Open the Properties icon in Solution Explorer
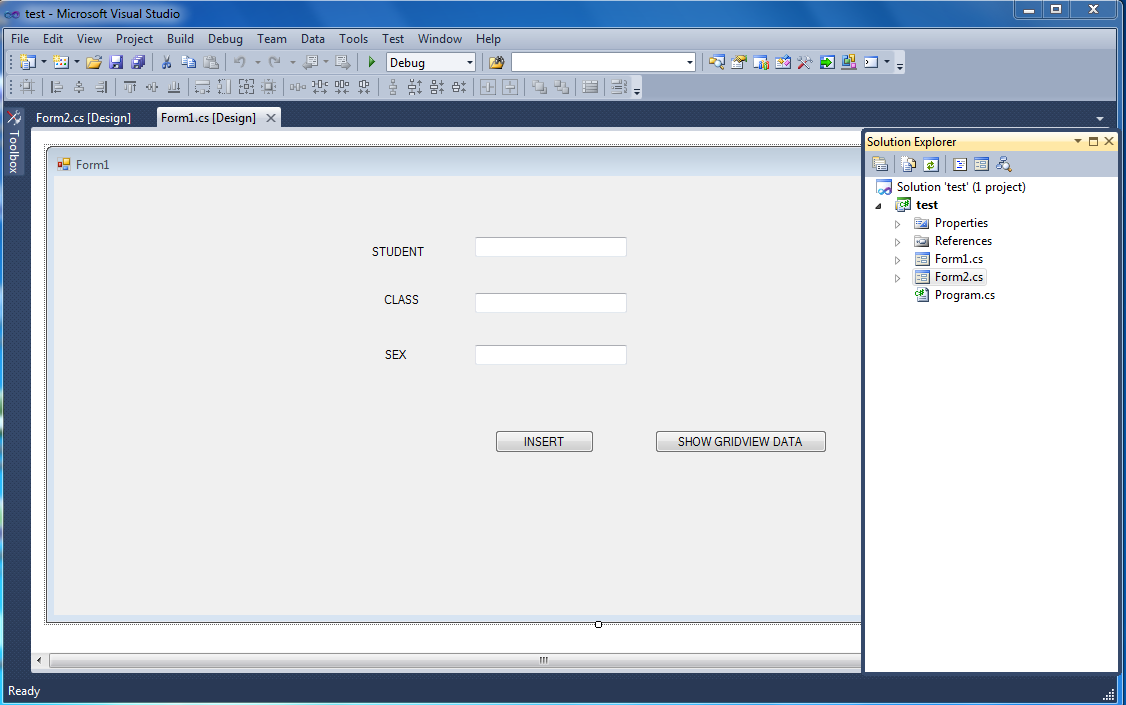 881,164
